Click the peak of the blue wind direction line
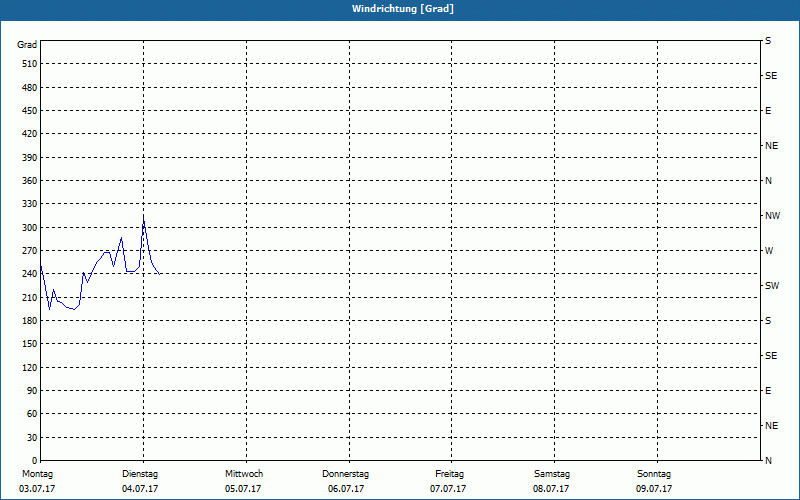Screen dimensions: 800x500 point(143,216)
